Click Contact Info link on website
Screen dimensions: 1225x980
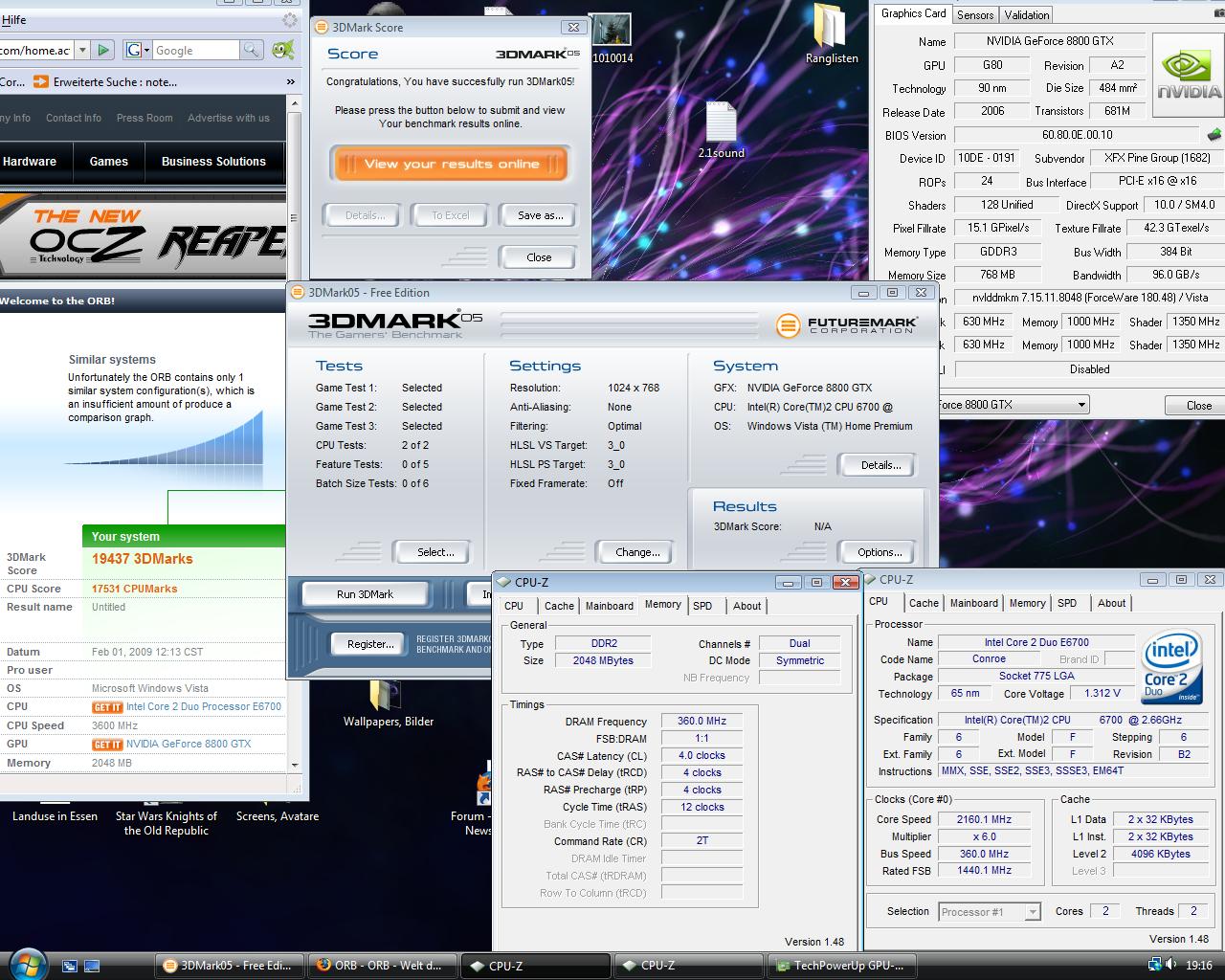click(73, 118)
